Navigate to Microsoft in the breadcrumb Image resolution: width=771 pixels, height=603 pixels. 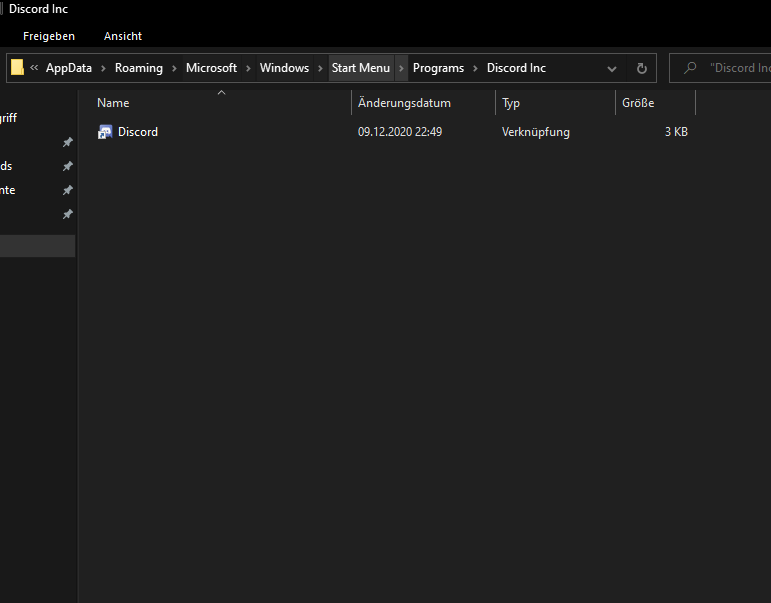tap(211, 68)
